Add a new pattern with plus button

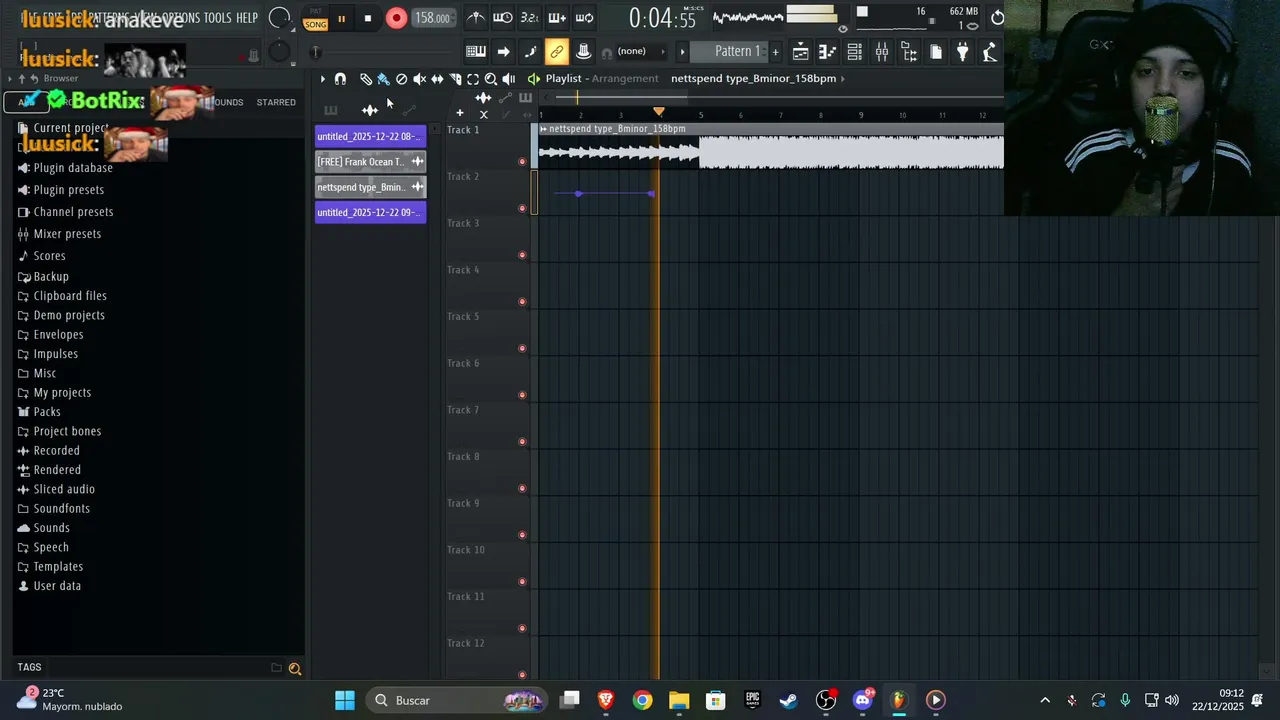pos(775,52)
